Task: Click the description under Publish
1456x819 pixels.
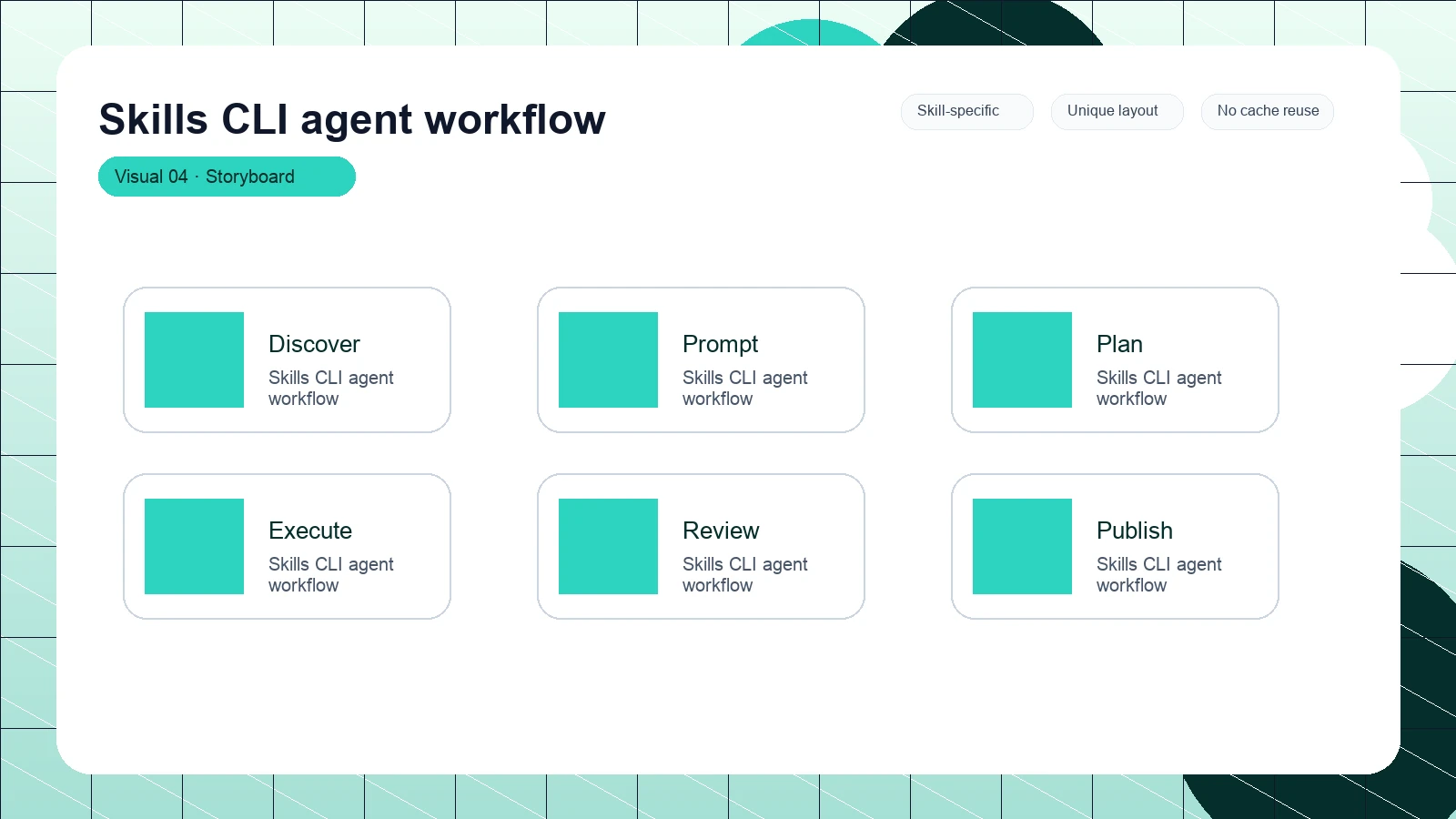Action: point(1159,574)
